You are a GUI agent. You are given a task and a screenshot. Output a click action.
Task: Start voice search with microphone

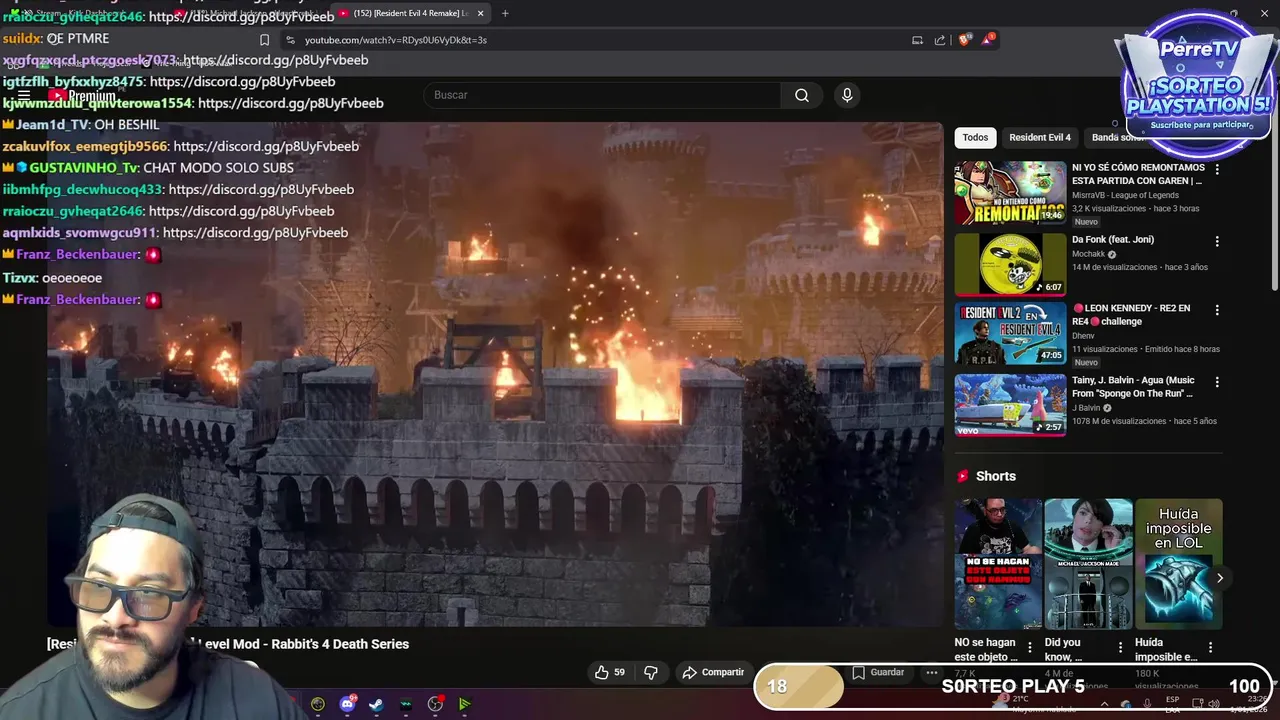pyautogui.click(x=847, y=95)
